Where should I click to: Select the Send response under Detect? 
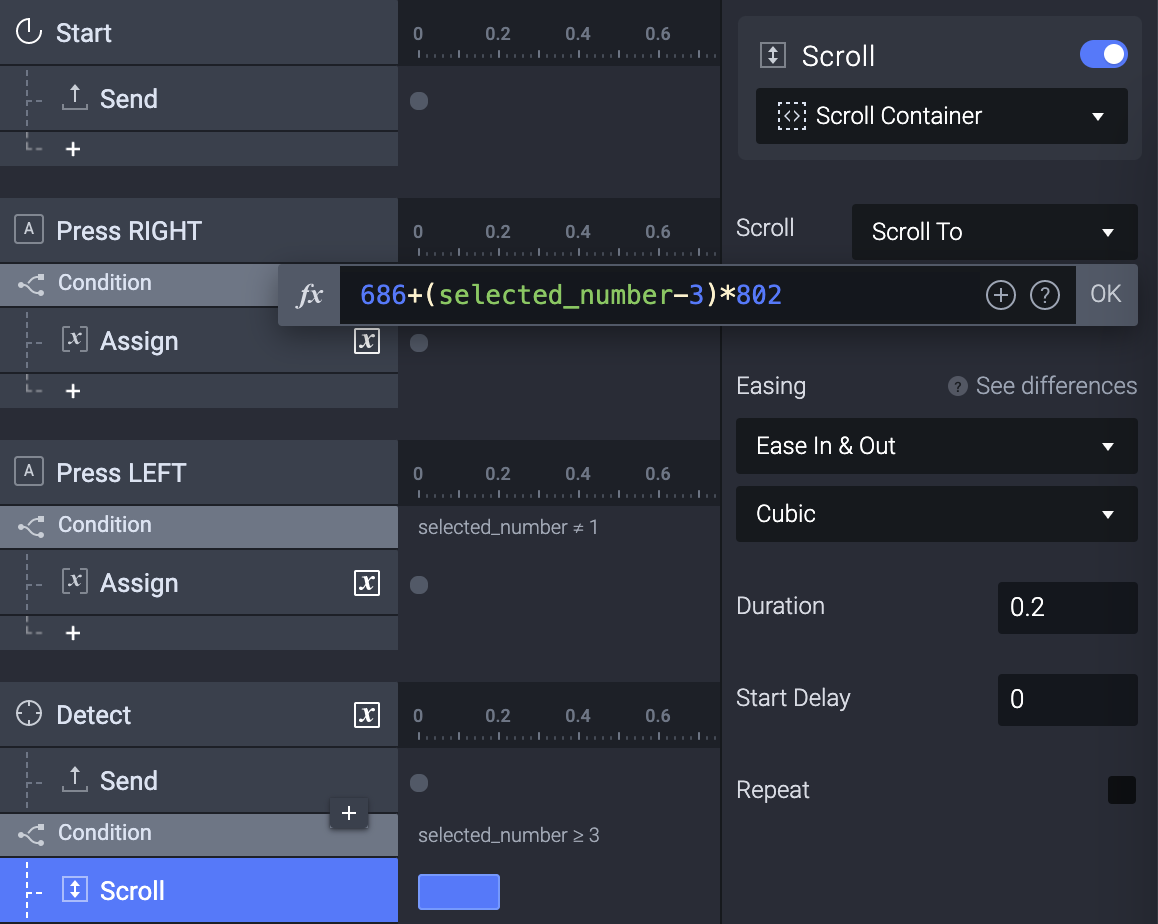pyautogui.click(x=199, y=781)
